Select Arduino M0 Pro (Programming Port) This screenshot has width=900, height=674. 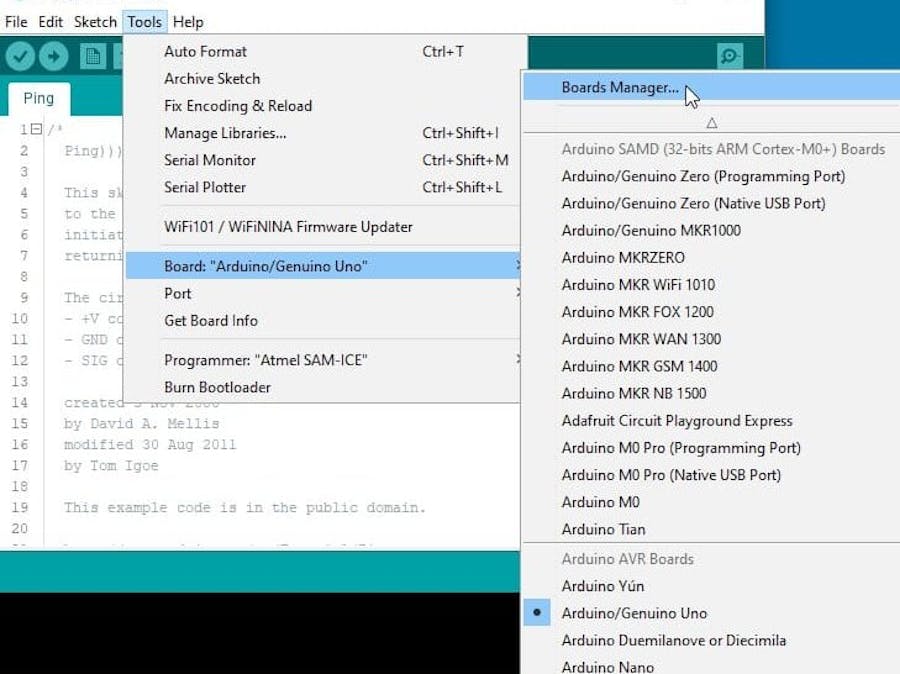[712, 448]
